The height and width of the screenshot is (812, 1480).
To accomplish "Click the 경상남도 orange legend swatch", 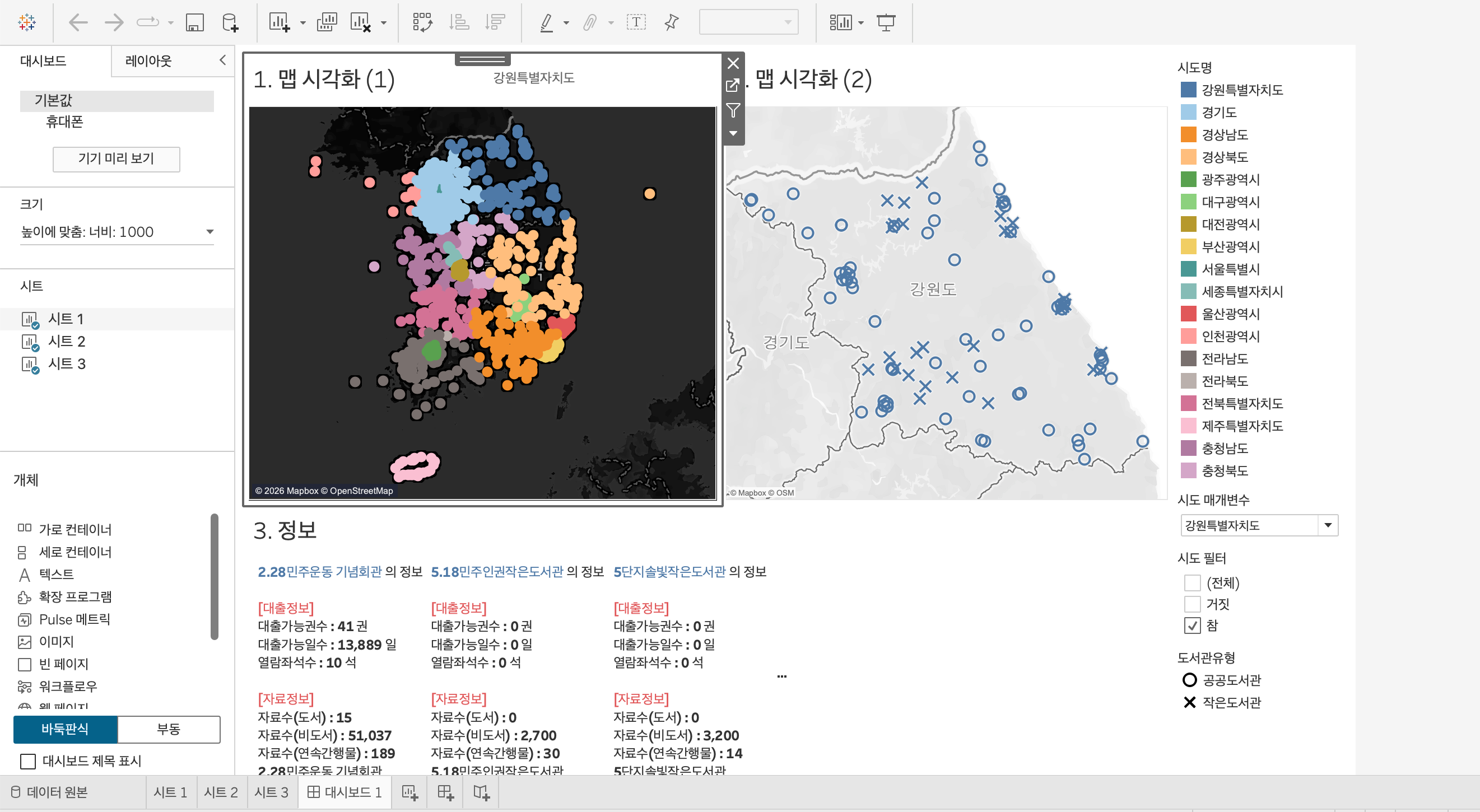I will tap(1188, 134).
